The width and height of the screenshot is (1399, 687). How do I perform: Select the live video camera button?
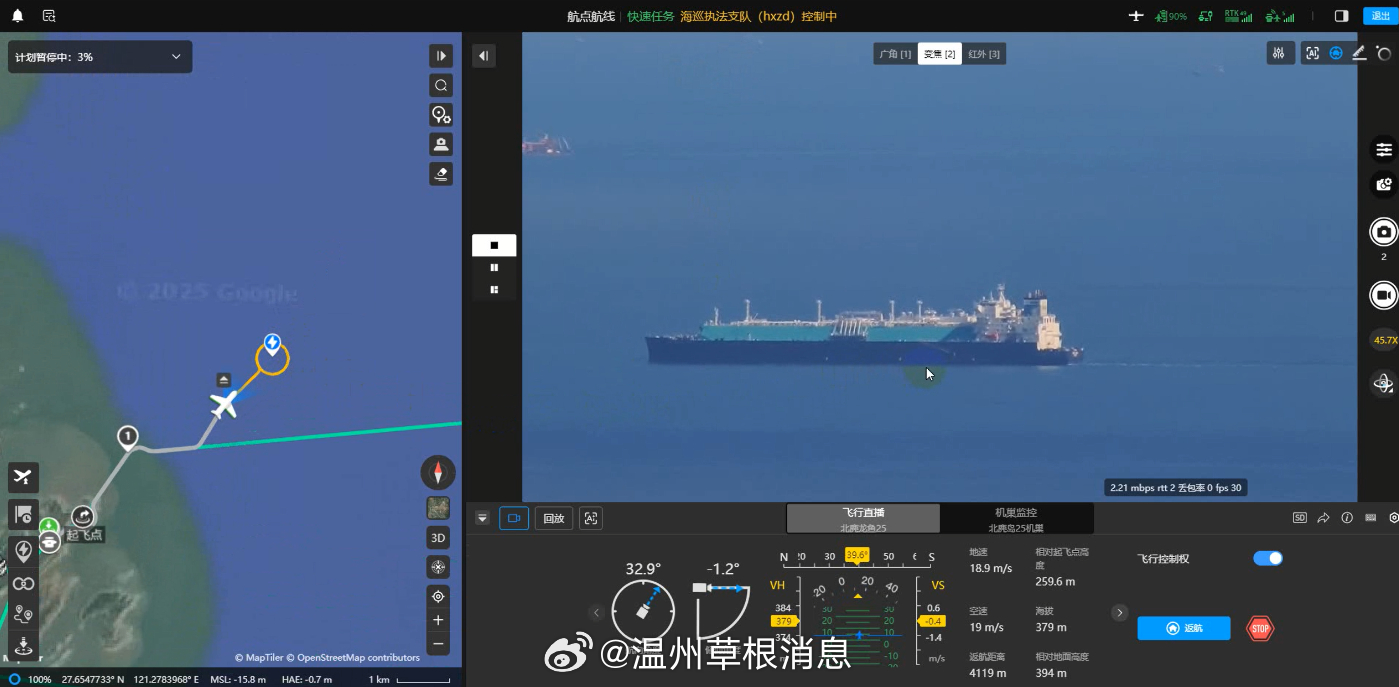[x=514, y=518]
